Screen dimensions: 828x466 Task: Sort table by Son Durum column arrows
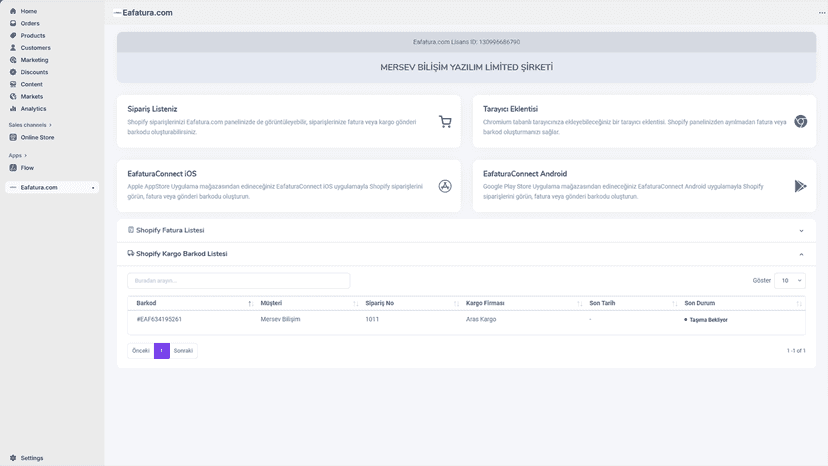point(798,303)
